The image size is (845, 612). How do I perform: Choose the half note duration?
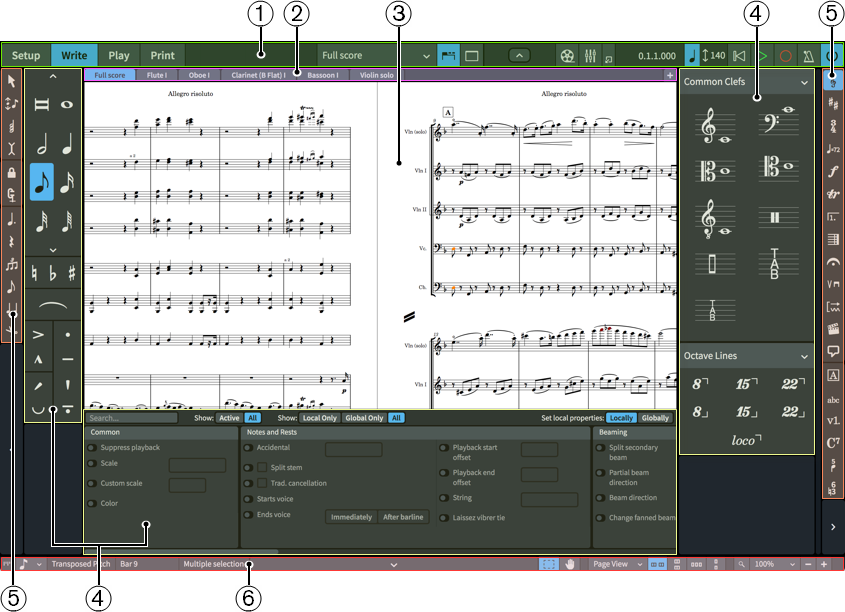tap(42, 143)
